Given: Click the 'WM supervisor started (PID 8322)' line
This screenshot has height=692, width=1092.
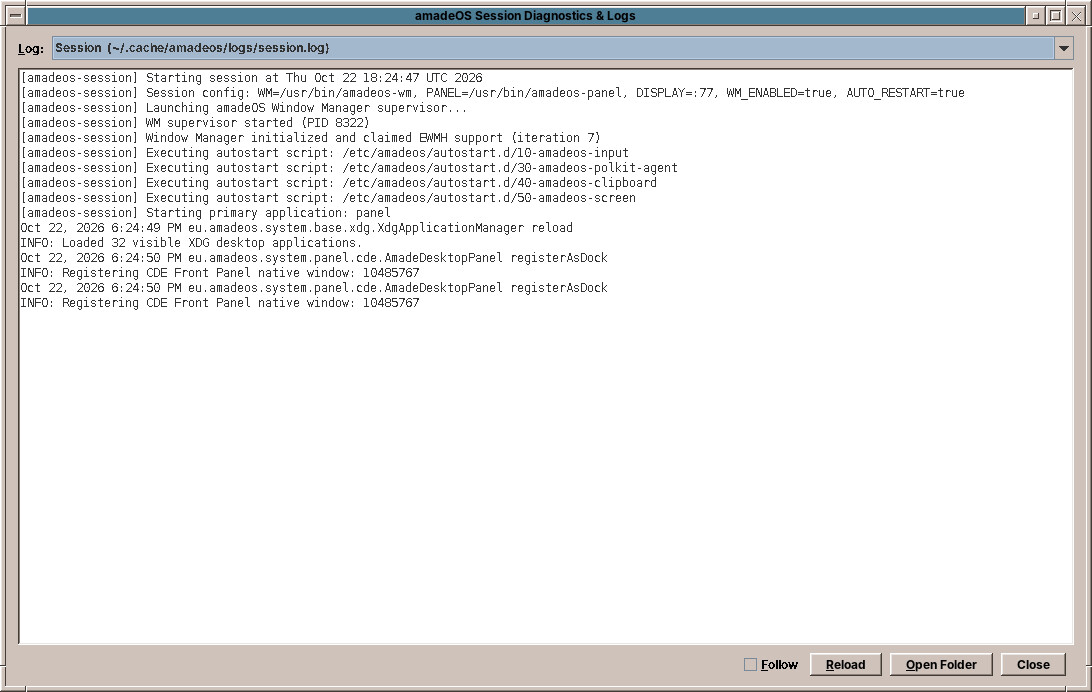Looking at the screenshot, I should point(195,123).
